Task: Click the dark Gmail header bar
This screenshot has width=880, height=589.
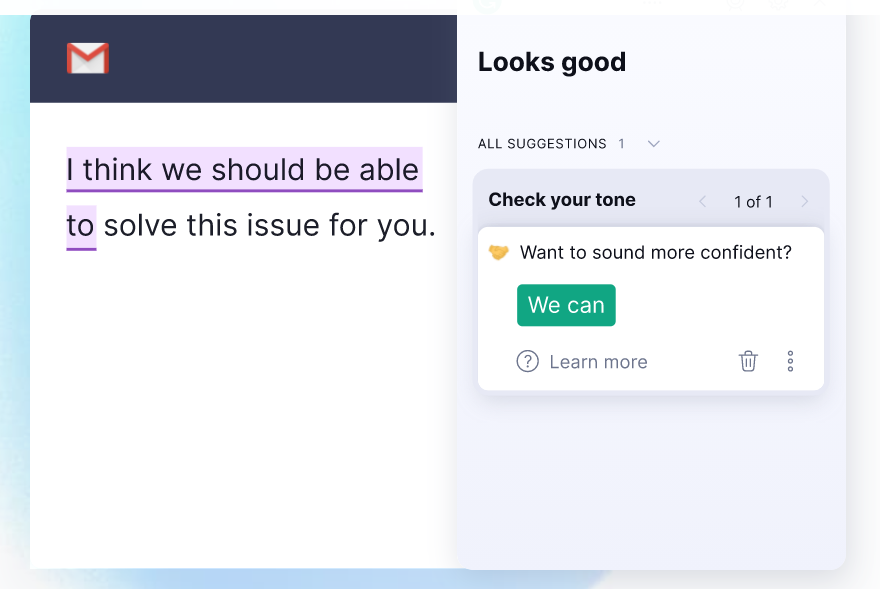Action: [280, 59]
